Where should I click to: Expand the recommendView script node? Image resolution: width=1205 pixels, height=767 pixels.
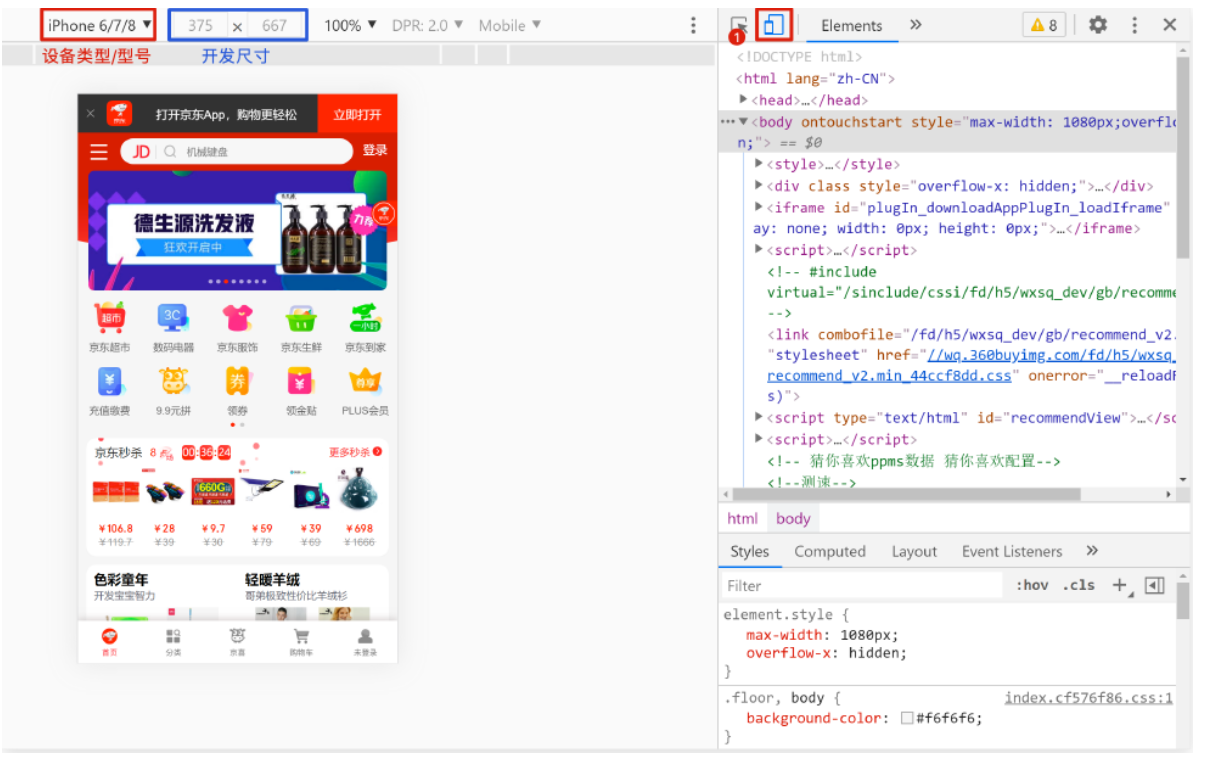point(760,418)
